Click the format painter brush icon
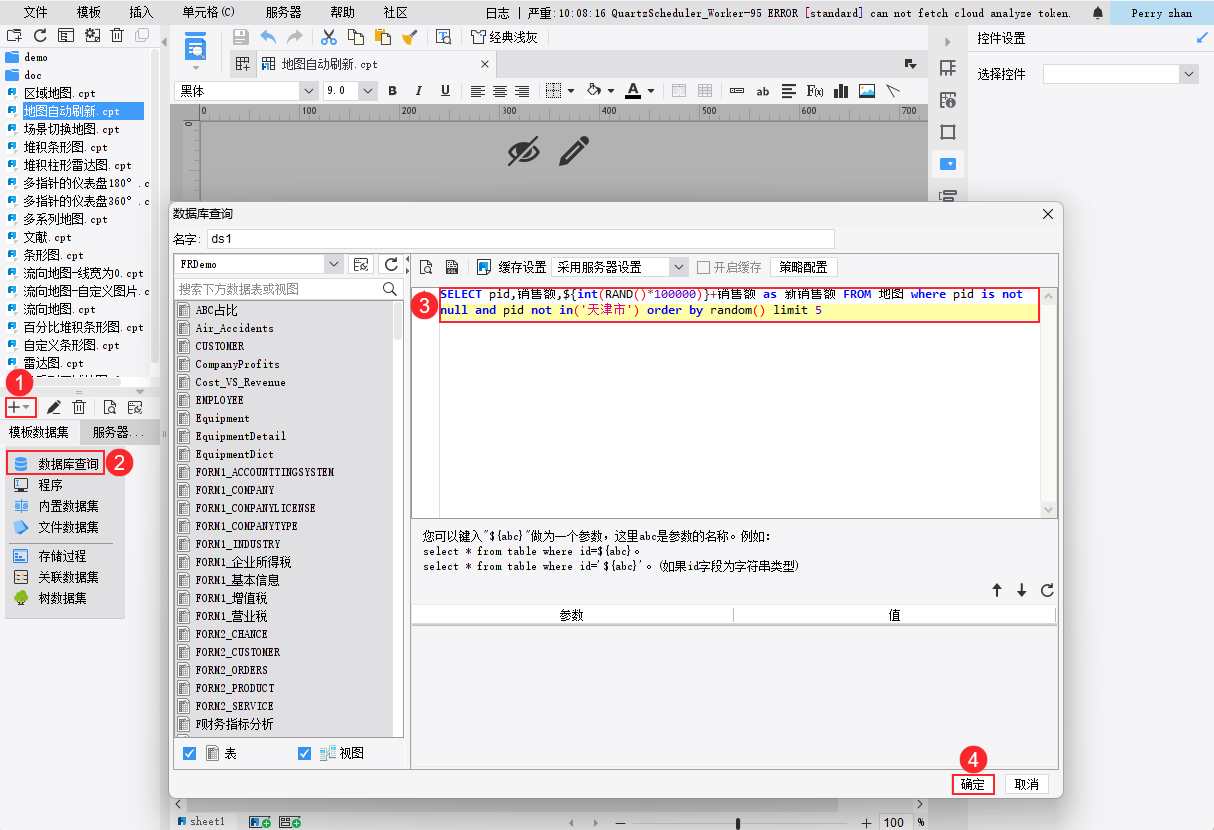 pyautogui.click(x=409, y=37)
